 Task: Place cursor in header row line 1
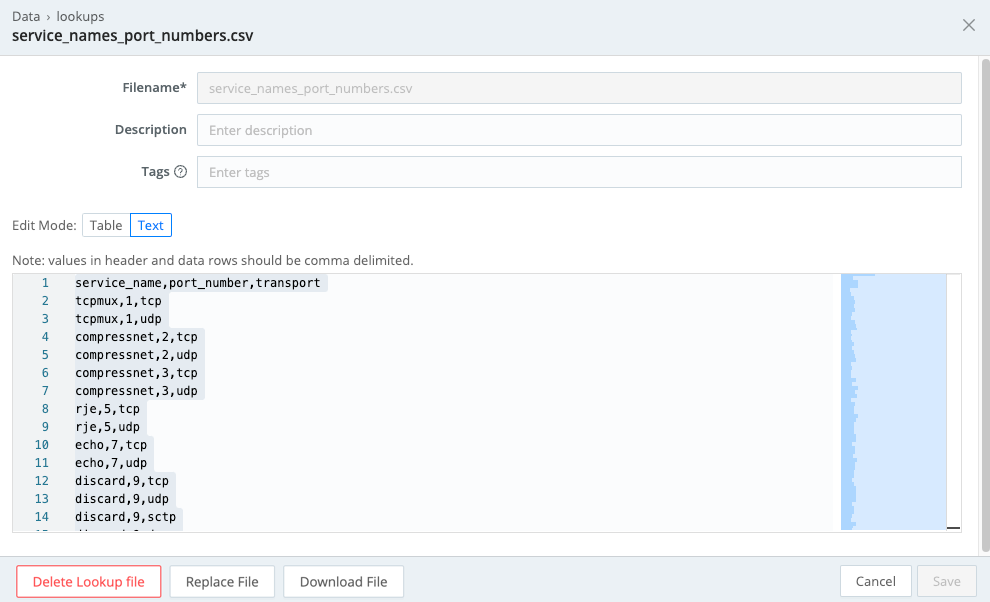198,283
